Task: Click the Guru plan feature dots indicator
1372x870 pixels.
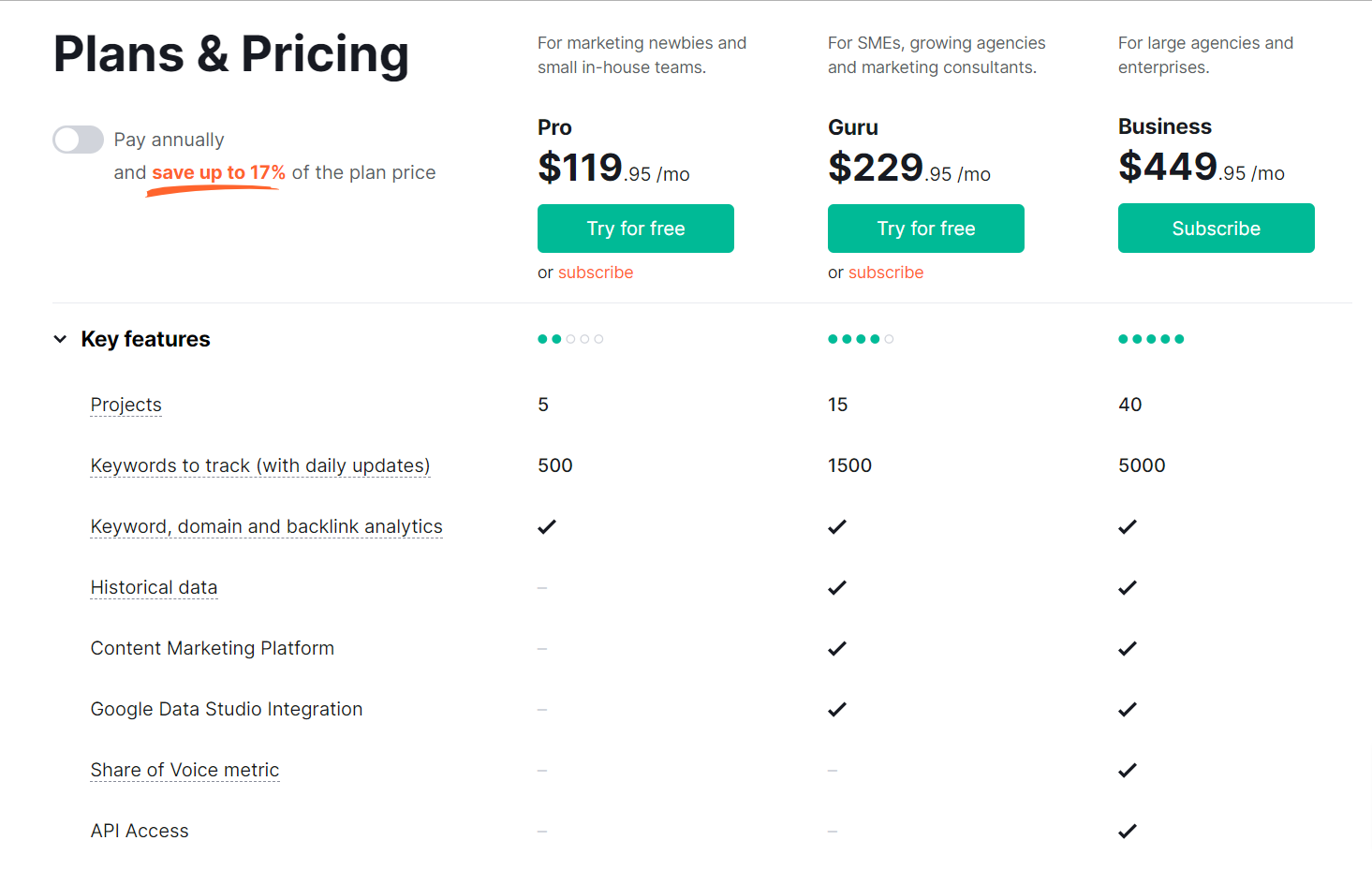Action: 861,339
